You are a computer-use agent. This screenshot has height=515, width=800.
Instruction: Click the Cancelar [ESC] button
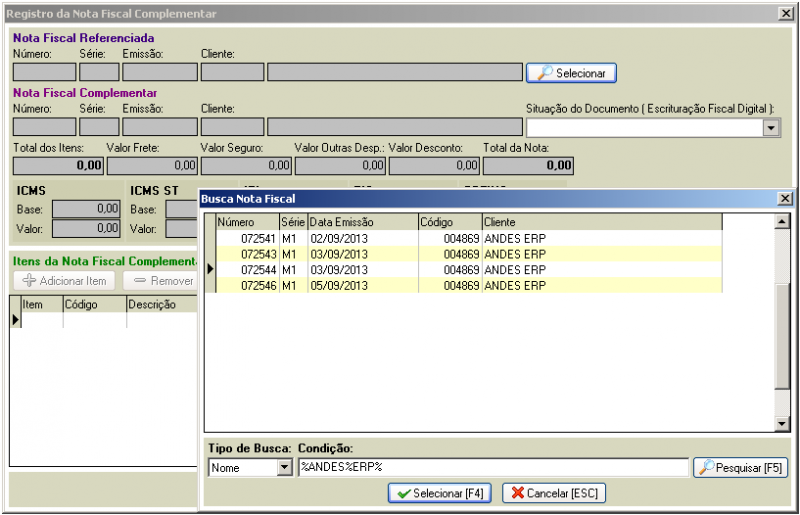pos(554,493)
